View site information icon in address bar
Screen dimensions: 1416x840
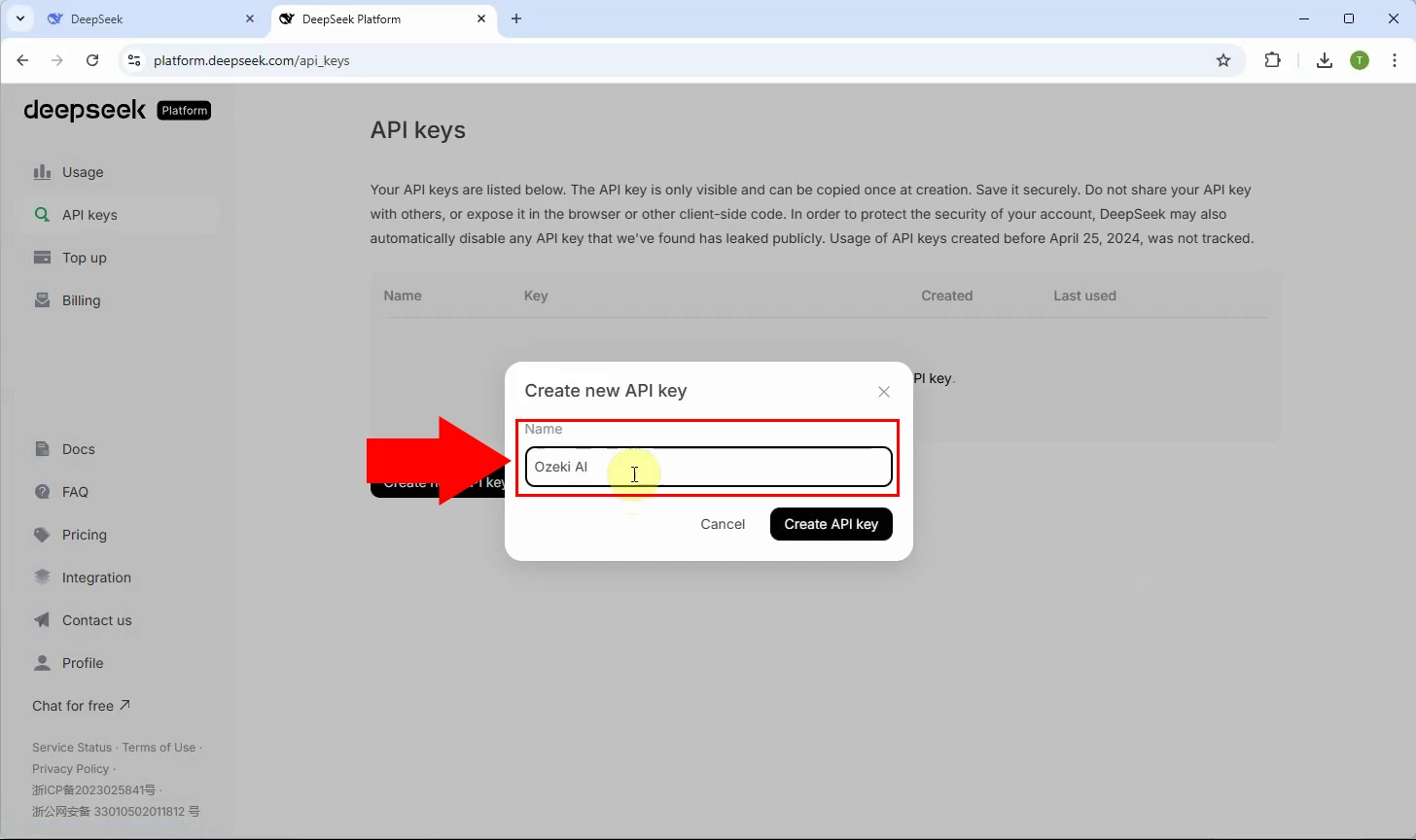(x=134, y=60)
